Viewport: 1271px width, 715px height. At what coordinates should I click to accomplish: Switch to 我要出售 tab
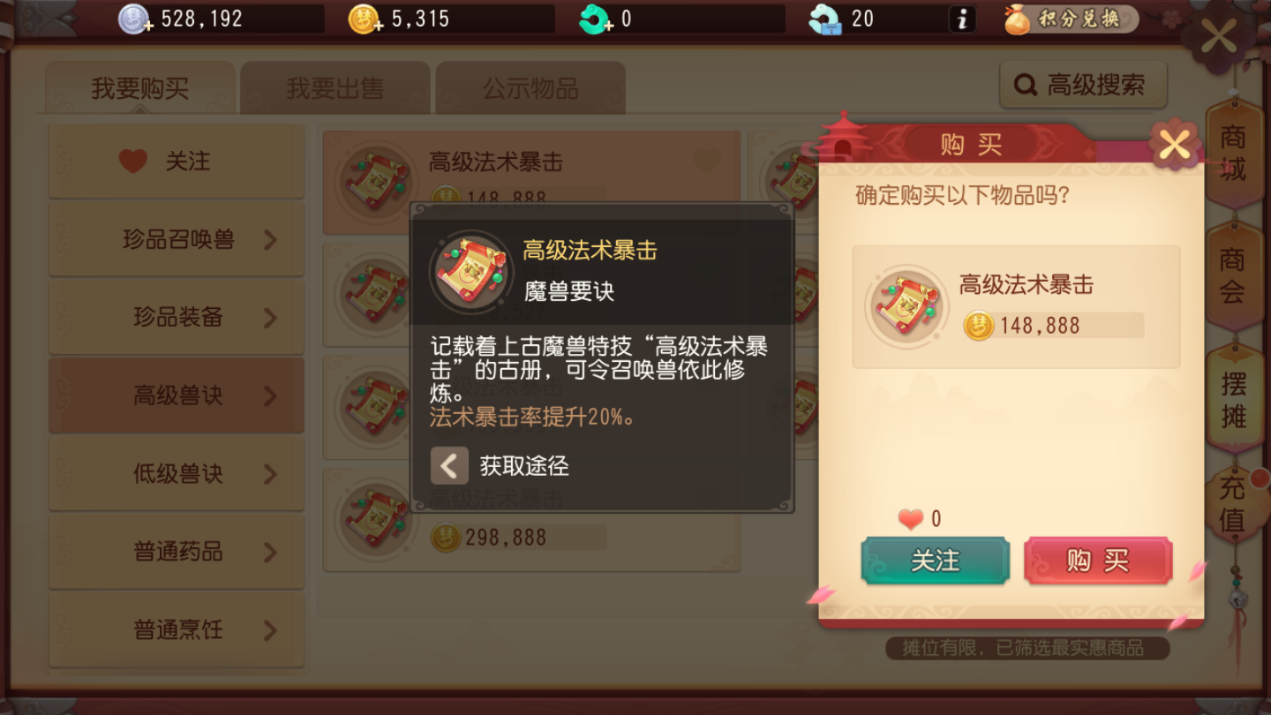335,88
